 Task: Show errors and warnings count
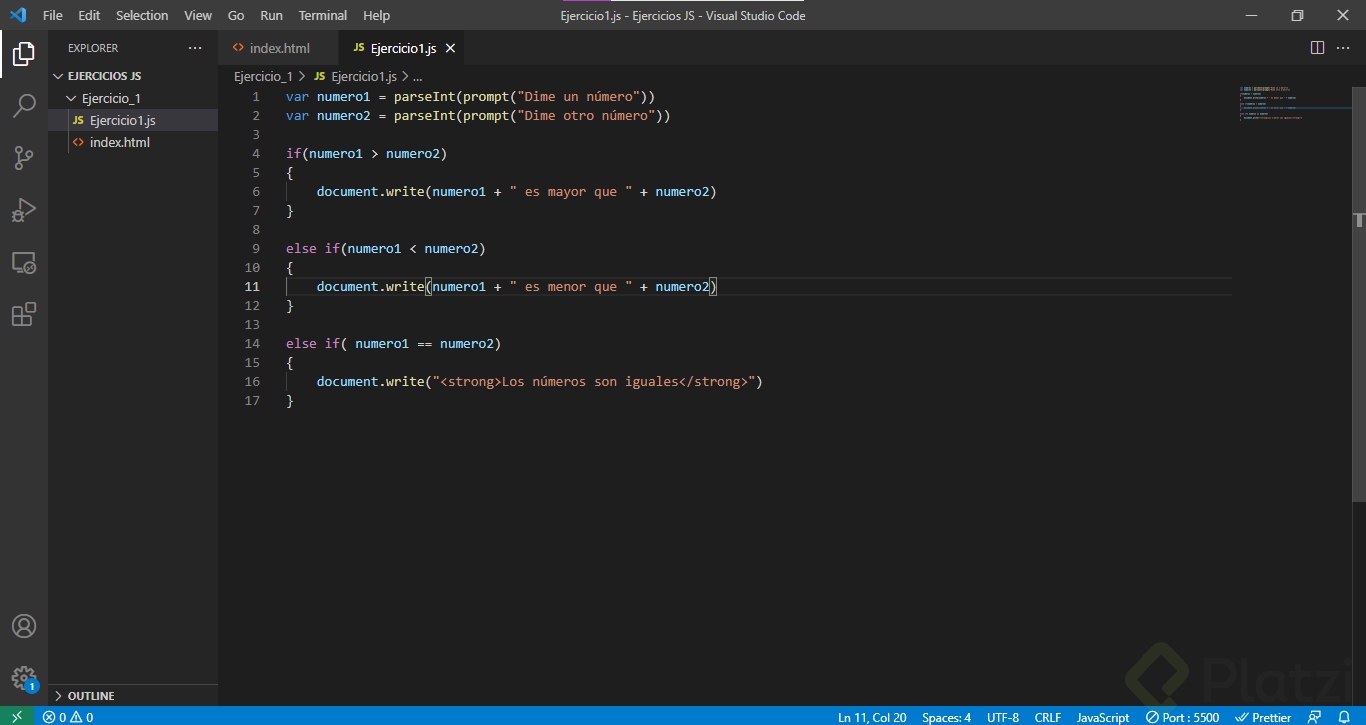pyautogui.click(x=68, y=717)
